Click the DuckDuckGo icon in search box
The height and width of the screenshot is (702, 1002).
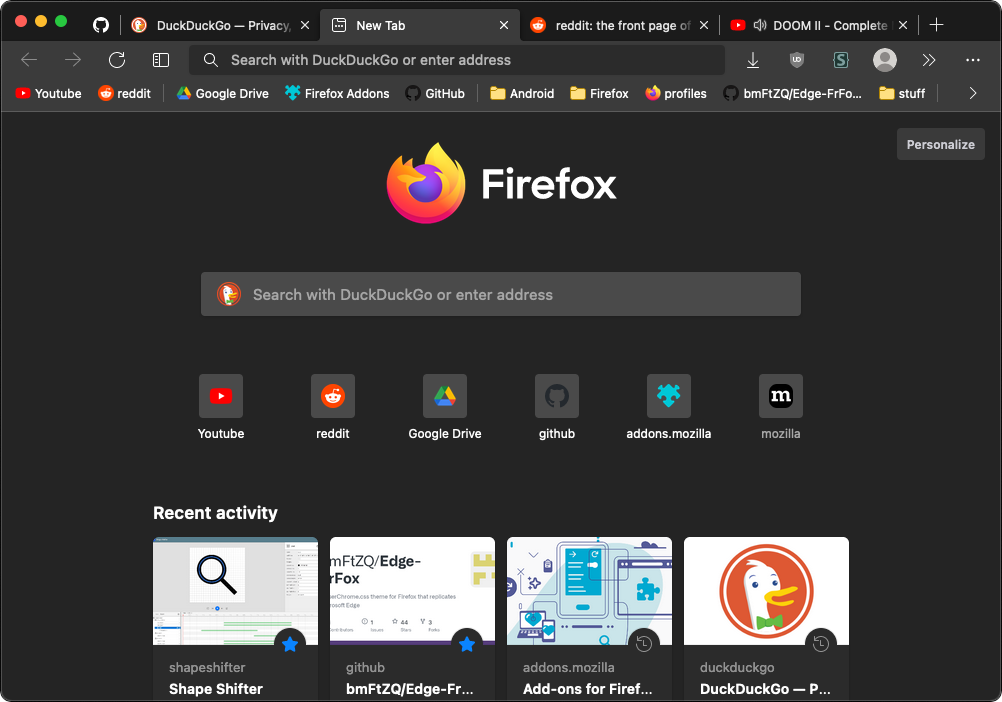click(229, 294)
